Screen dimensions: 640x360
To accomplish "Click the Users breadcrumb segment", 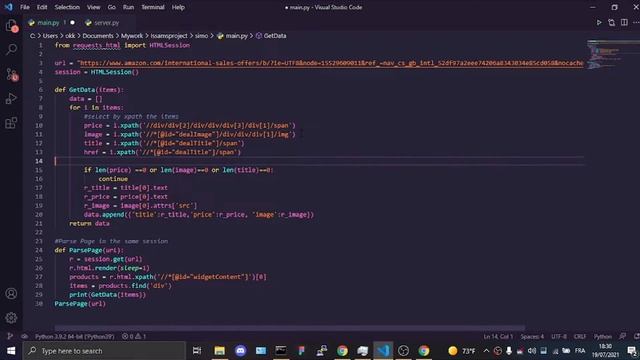I will click(50, 36).
